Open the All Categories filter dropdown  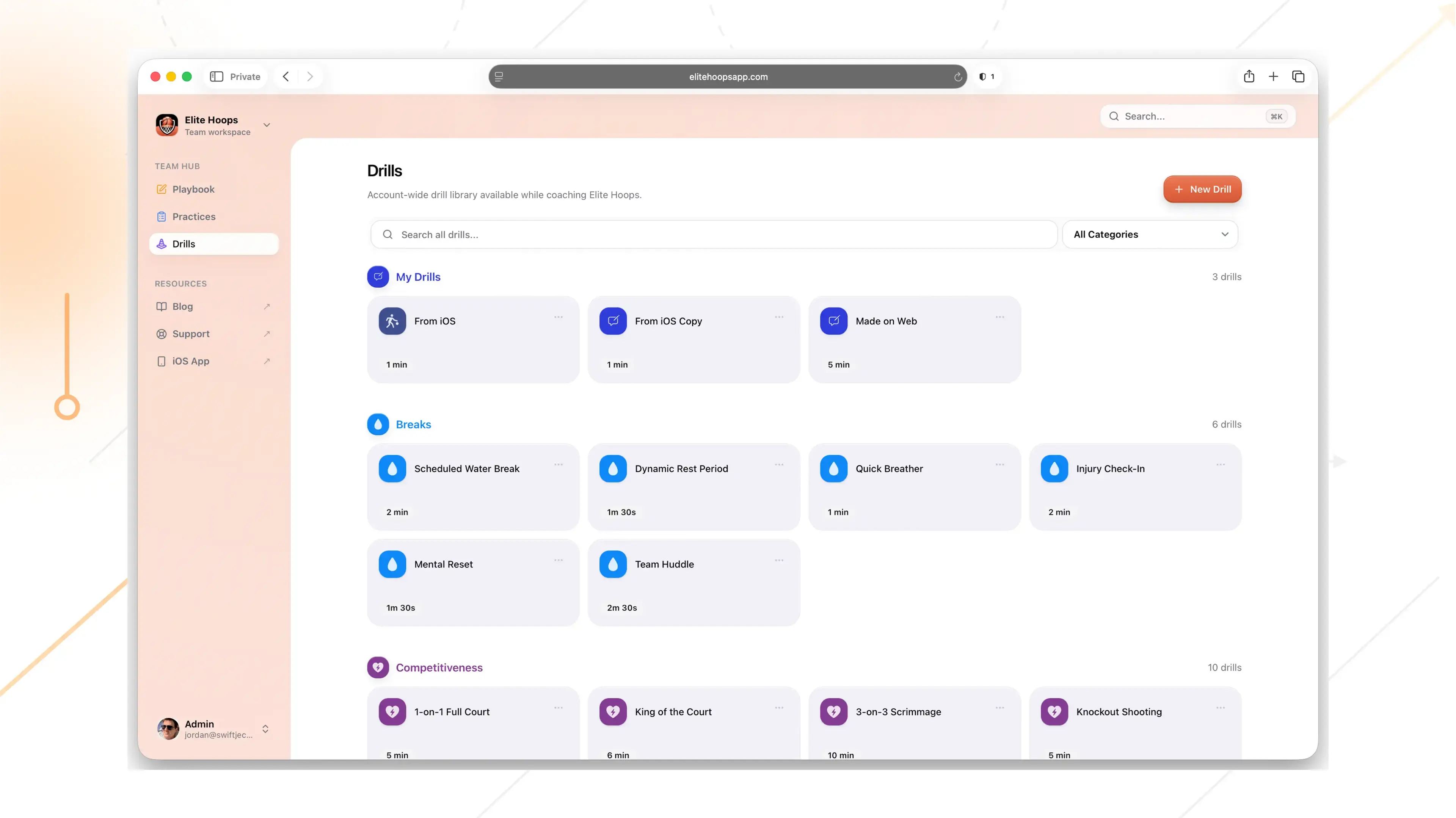coord(1150,234)
